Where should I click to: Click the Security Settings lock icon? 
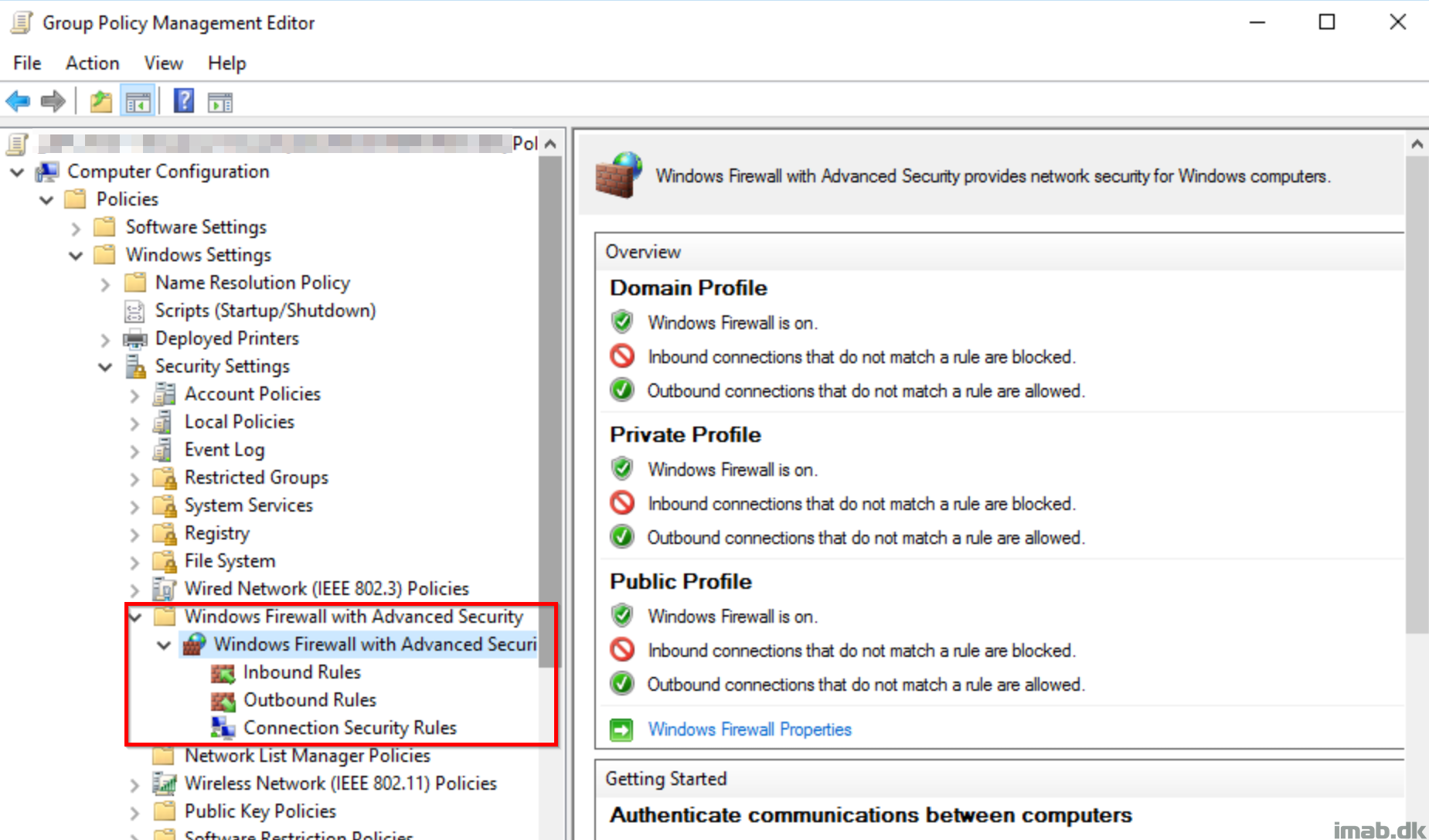135,366
